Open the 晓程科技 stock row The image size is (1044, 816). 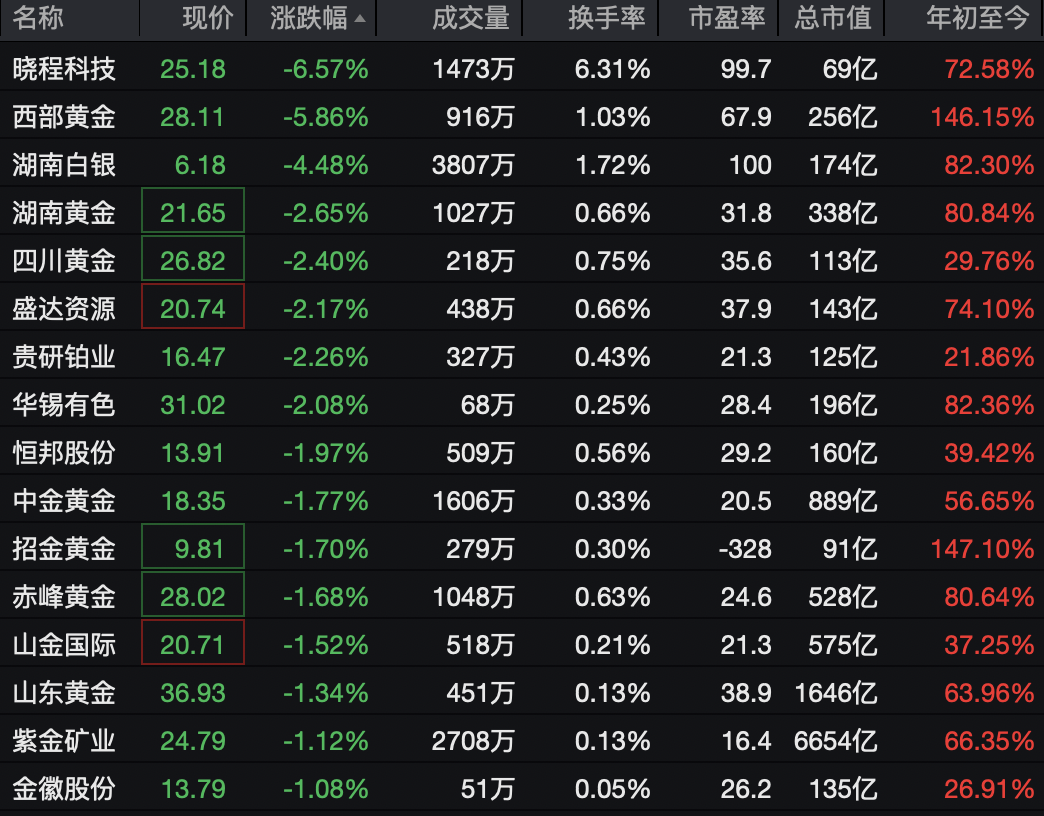click(x=64, y=69)
